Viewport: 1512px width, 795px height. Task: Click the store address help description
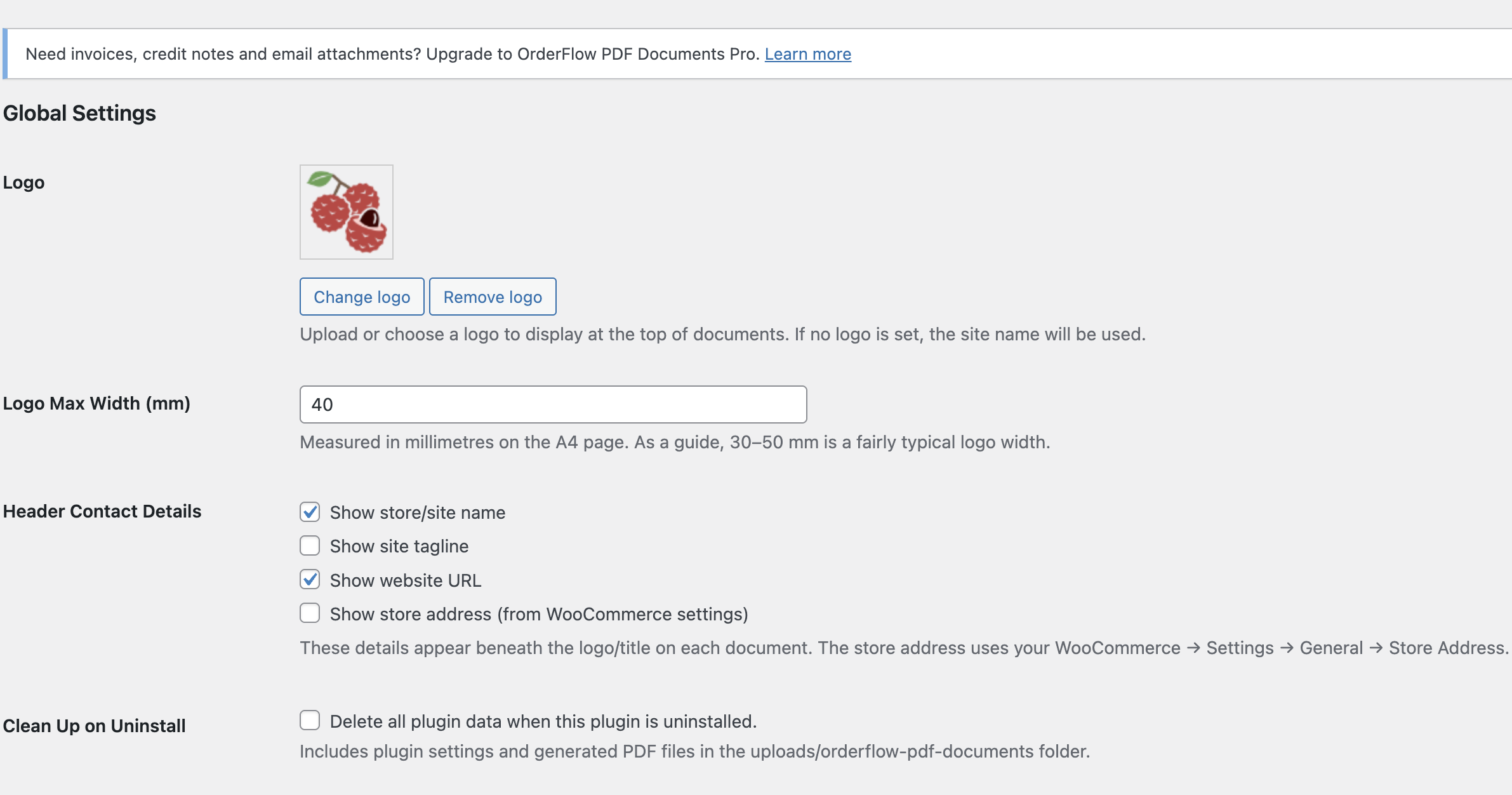(x=903, y=648)
